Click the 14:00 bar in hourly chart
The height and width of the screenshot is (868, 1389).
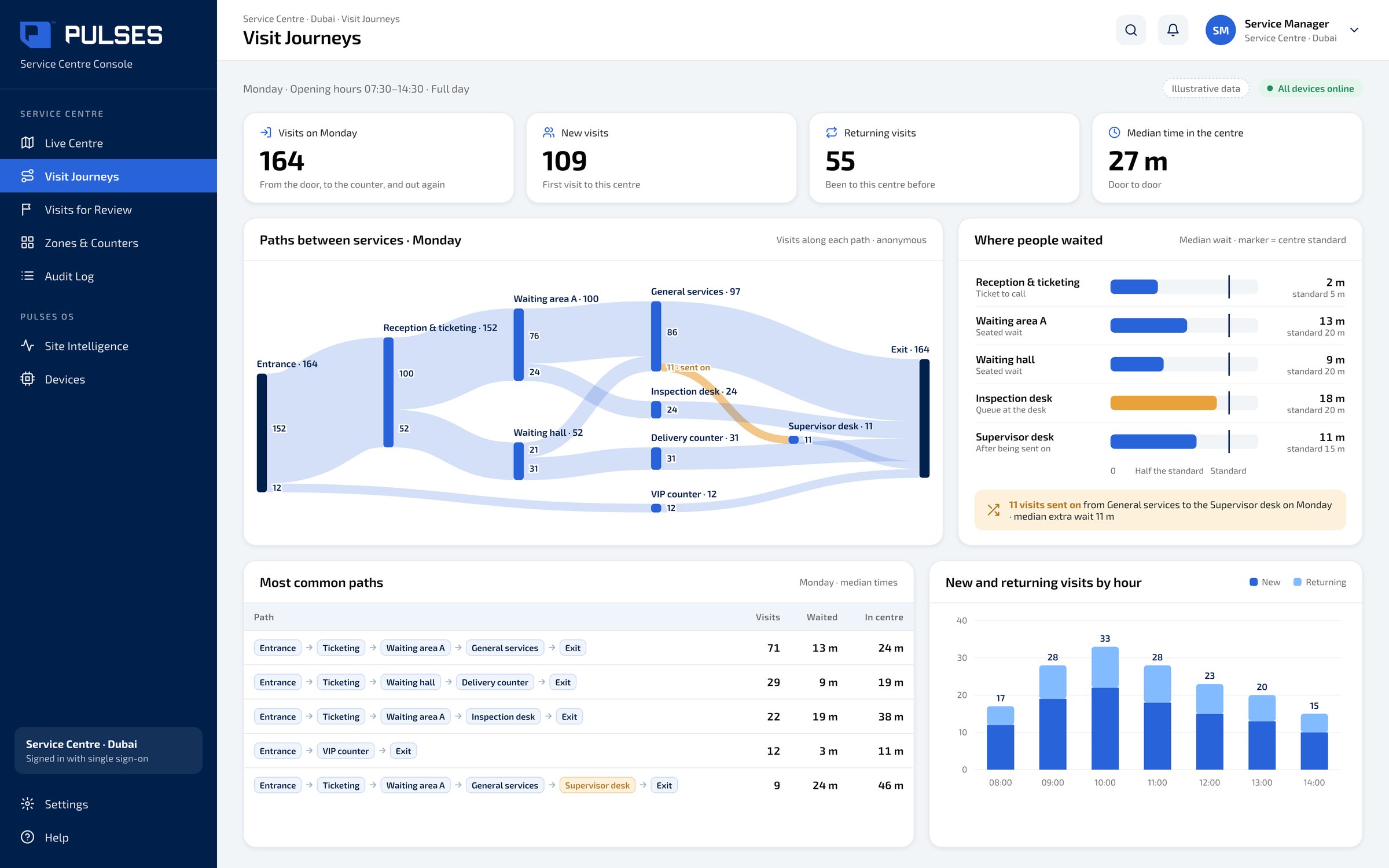[x=1314, y=741]
